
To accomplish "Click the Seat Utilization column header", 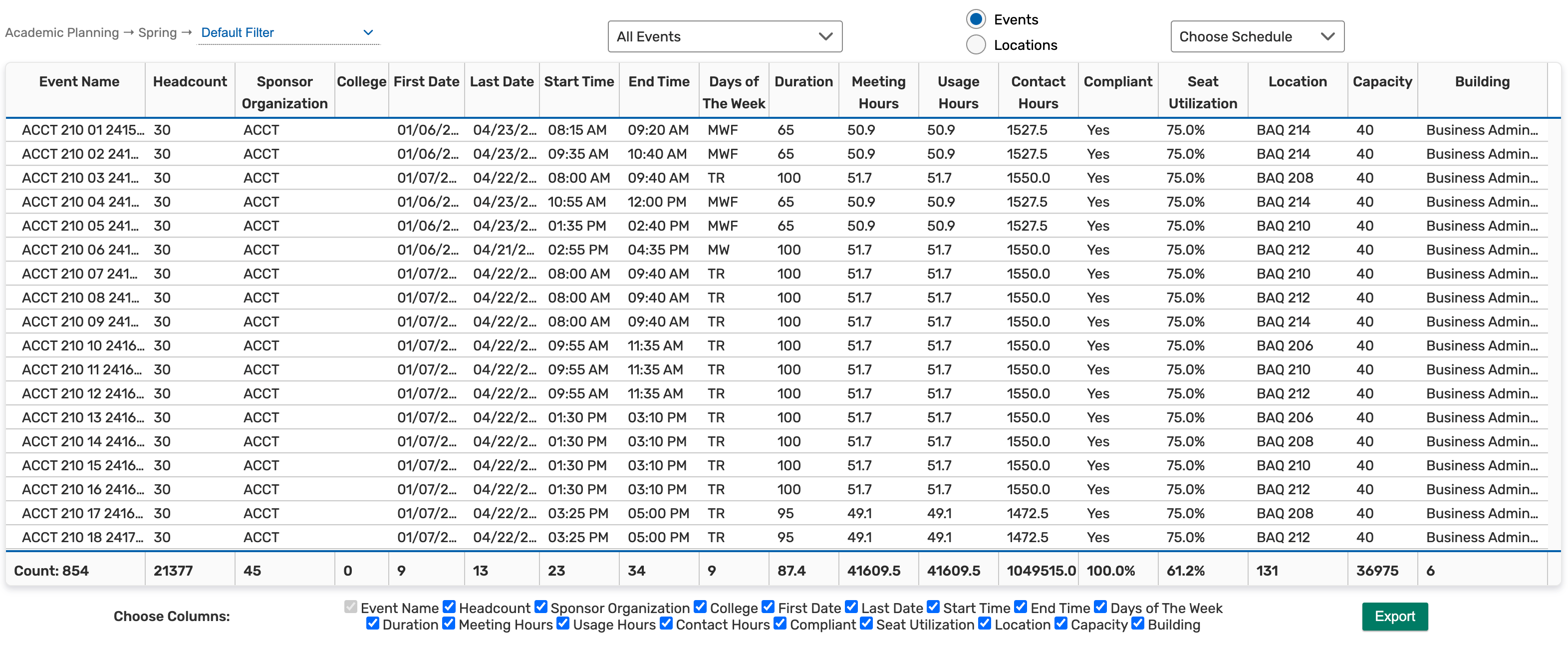I will pyautogui.click(x=1202, y=92).
